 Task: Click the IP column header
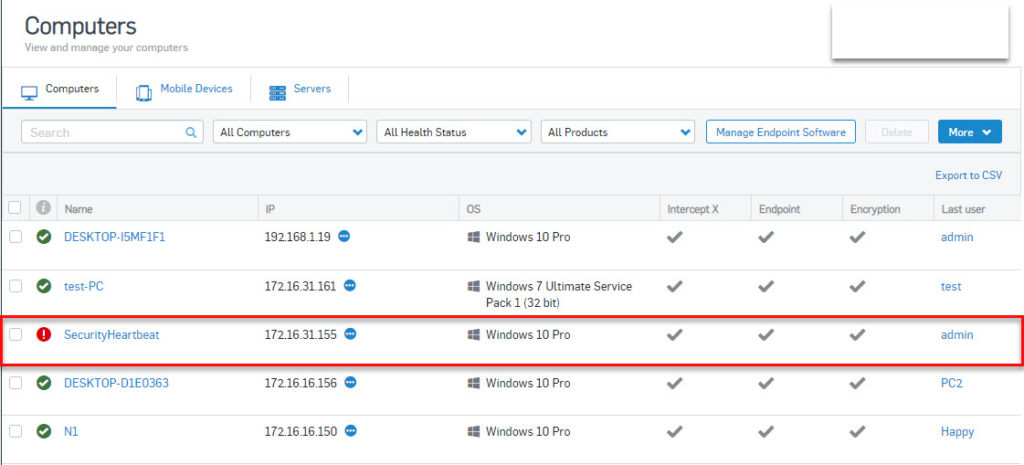[x=269, y=209]
